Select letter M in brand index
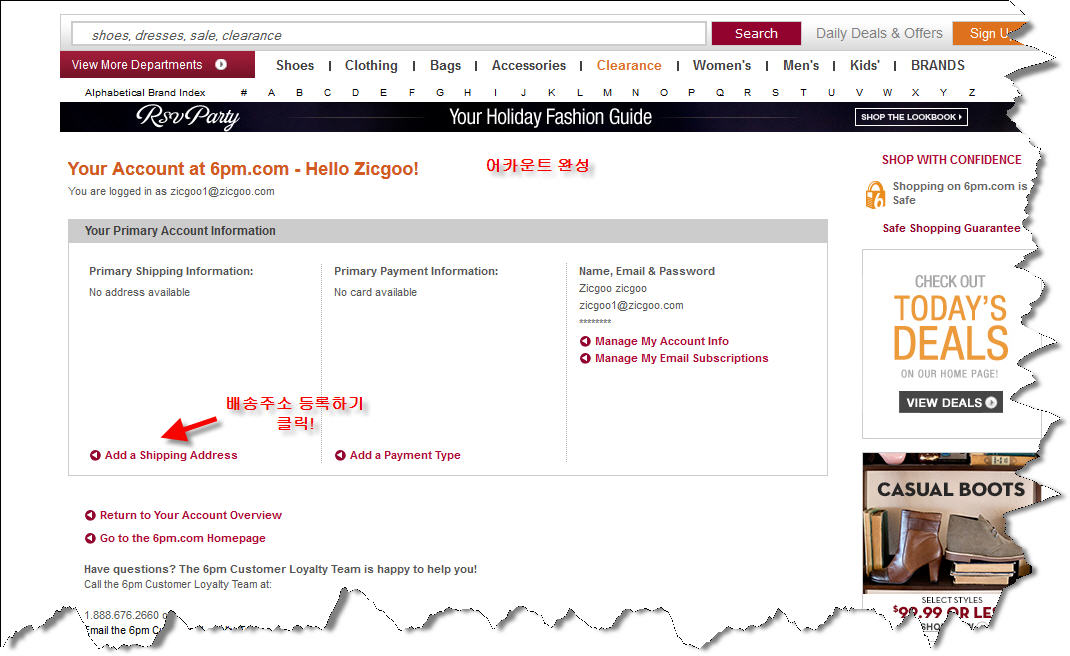Image resolution: width=1070 pixels, height=656 pixels. coord(607,93)
